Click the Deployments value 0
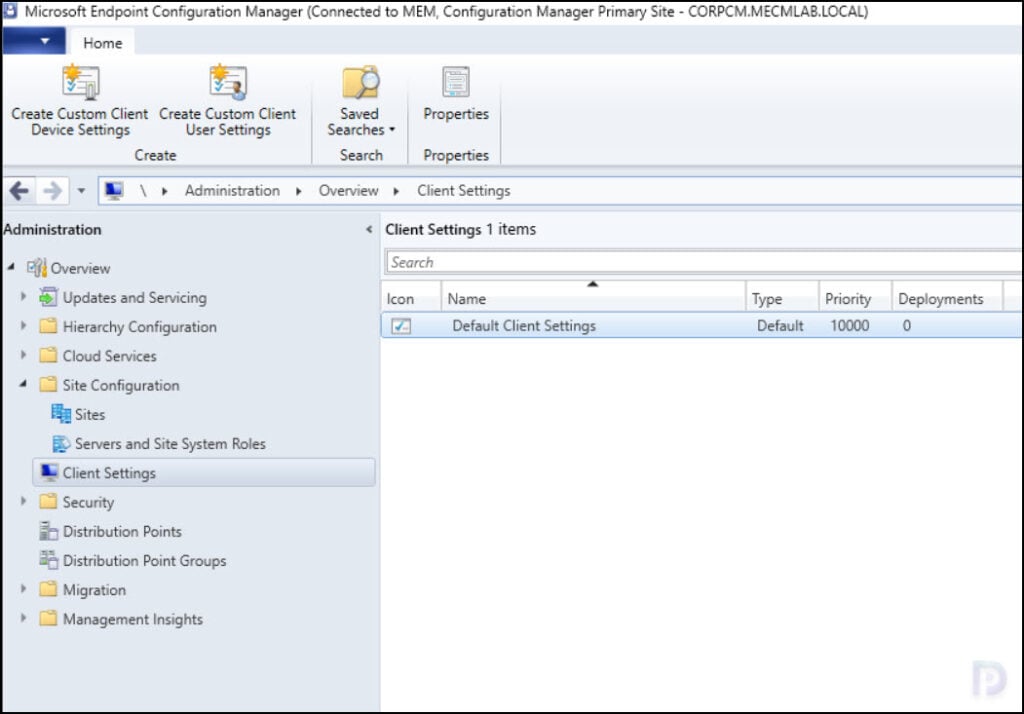 coord(906,325)
